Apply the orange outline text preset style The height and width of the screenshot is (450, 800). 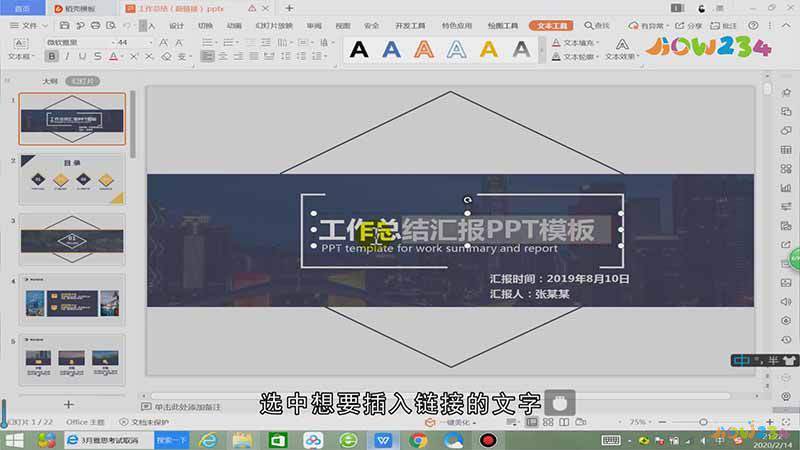point(424,49)
